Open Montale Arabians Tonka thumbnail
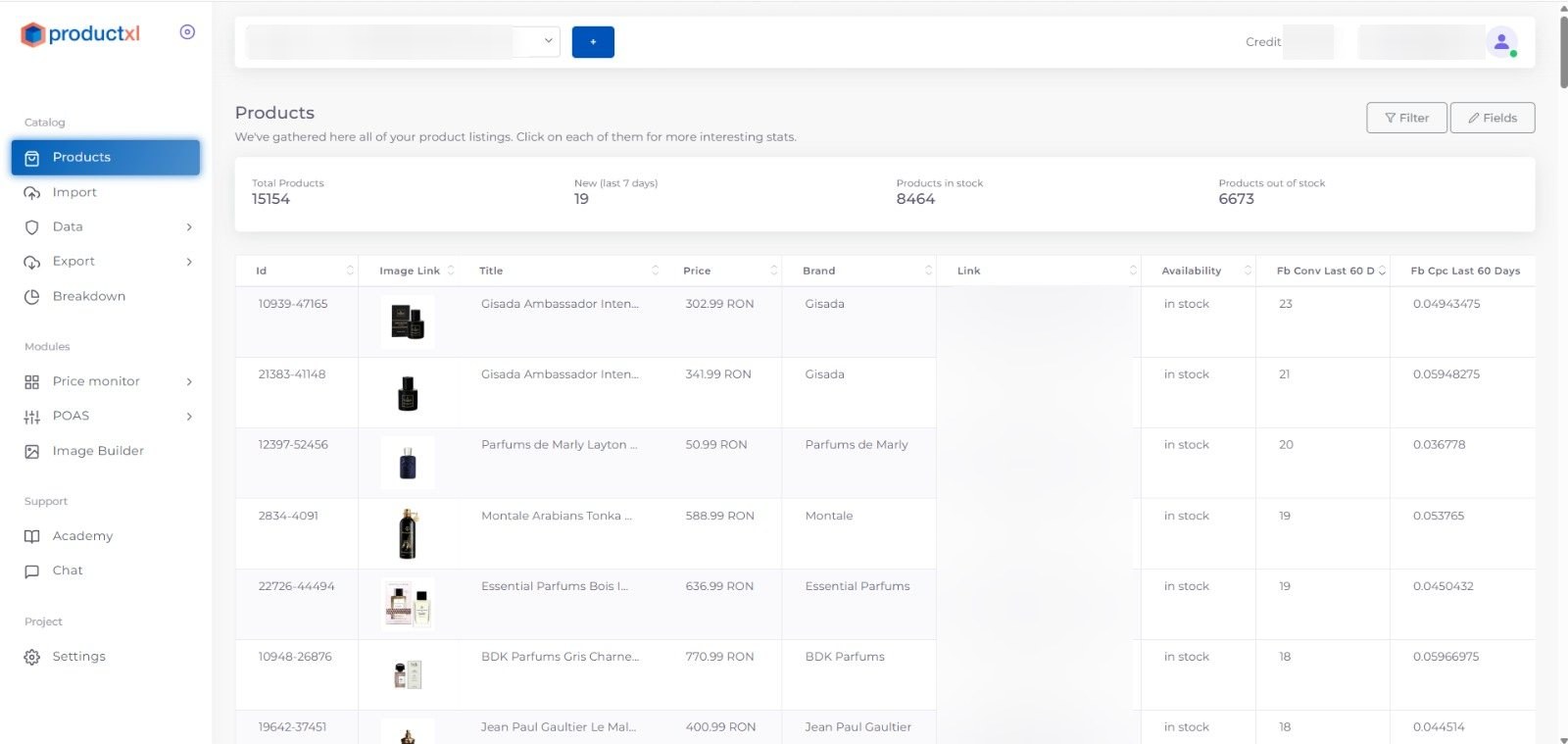This screenshot has width=1568, height=744. [x=408, y=533]
